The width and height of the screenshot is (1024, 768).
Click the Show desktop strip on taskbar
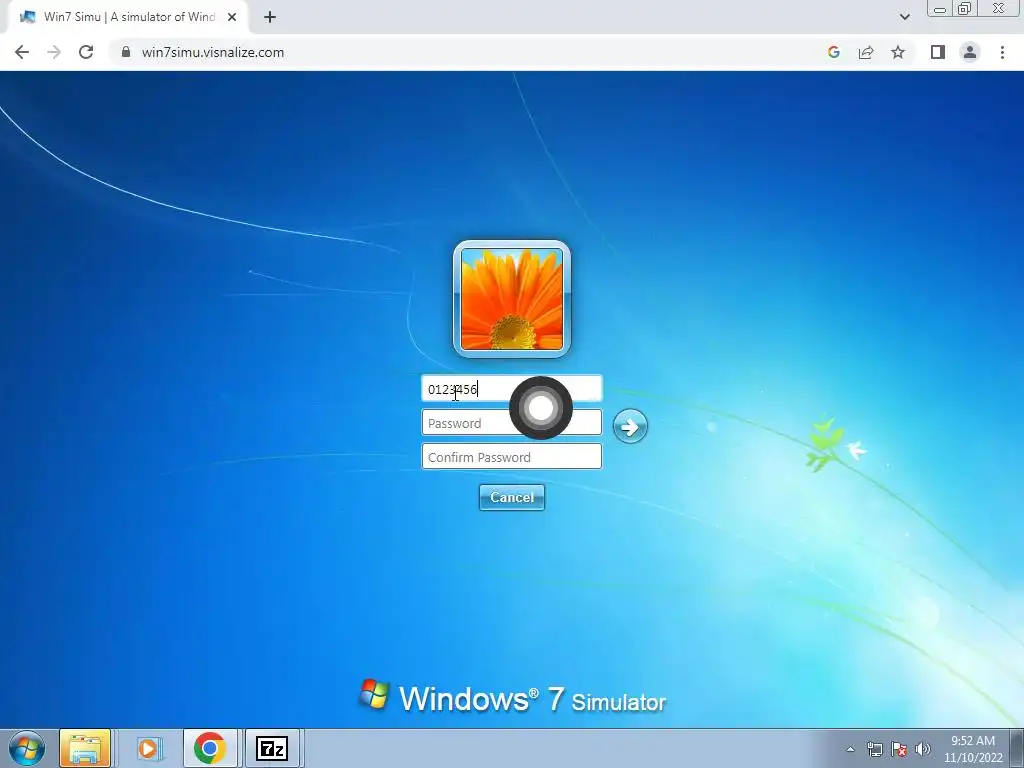pyautogui.click(x=1019, y=748)
